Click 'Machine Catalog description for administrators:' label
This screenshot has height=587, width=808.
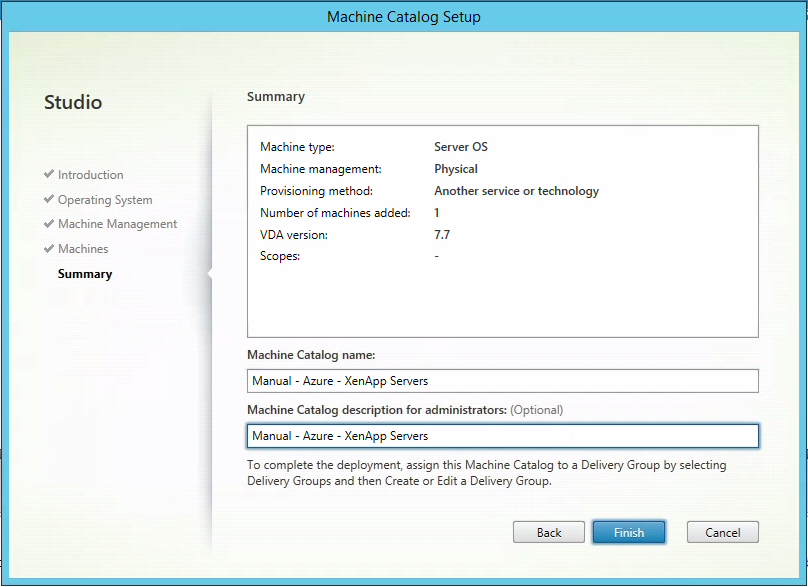(377, 410)
